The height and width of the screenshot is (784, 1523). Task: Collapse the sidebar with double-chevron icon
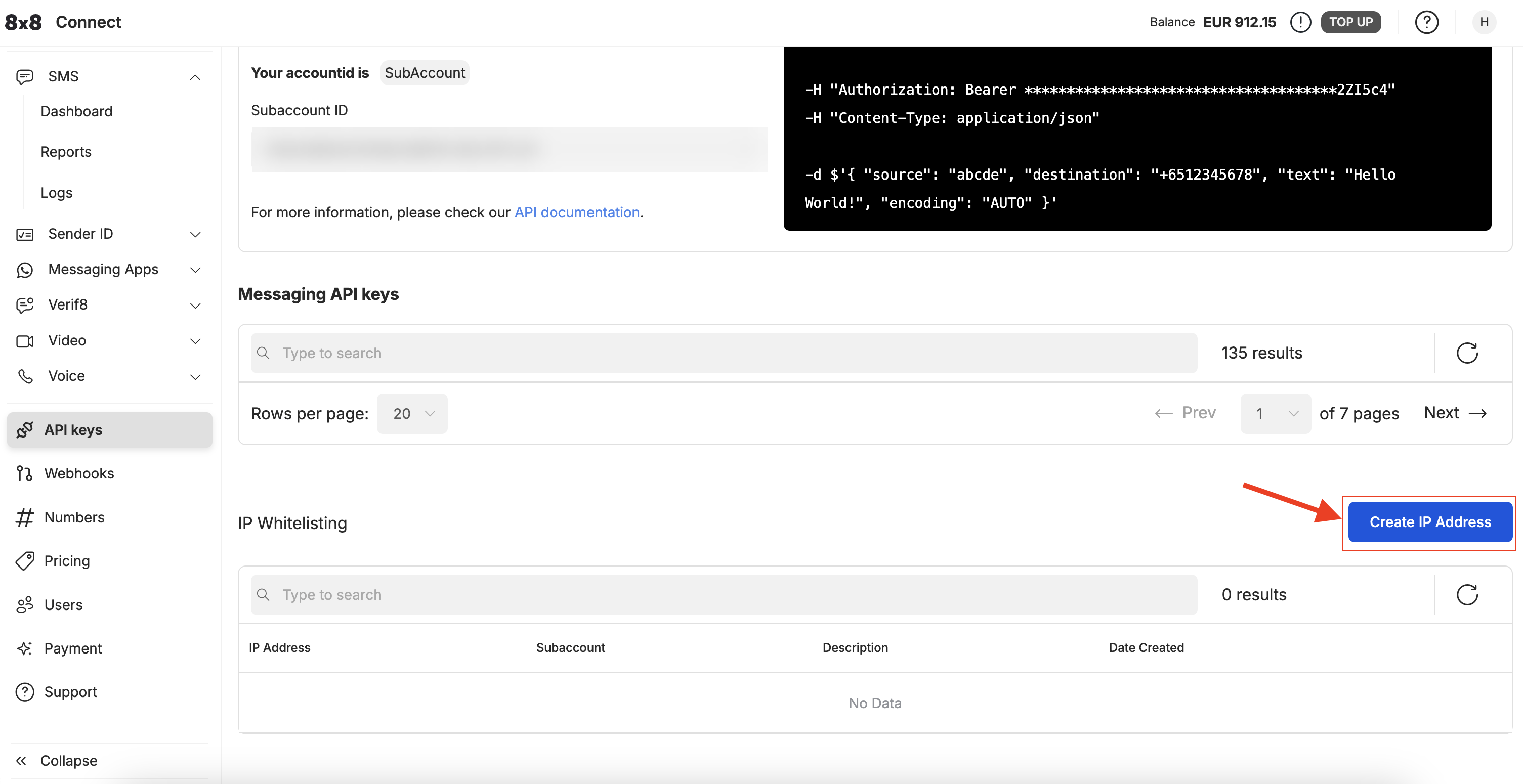coord(21,760)
